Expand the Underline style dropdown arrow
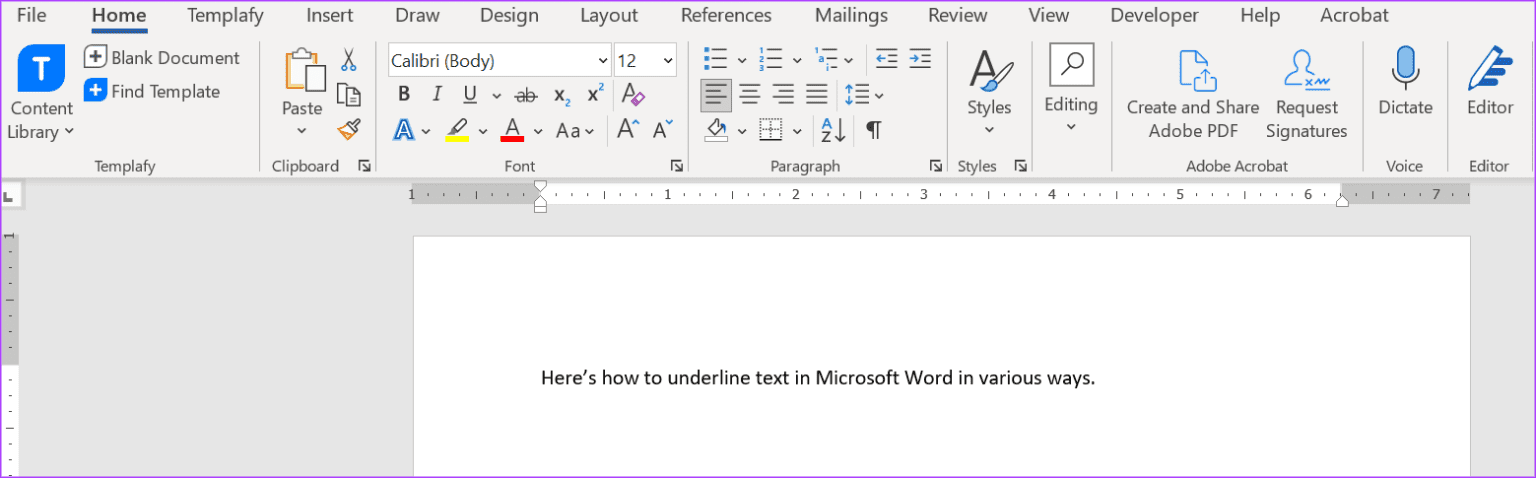This screenshot has height=478, width=1536. point(497,96)
